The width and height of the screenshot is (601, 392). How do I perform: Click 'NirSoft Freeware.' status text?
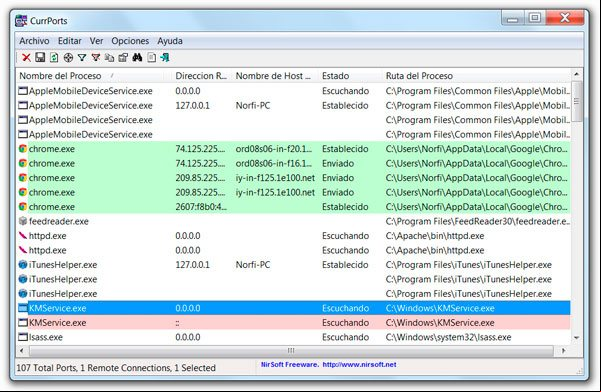click(289, 365)
